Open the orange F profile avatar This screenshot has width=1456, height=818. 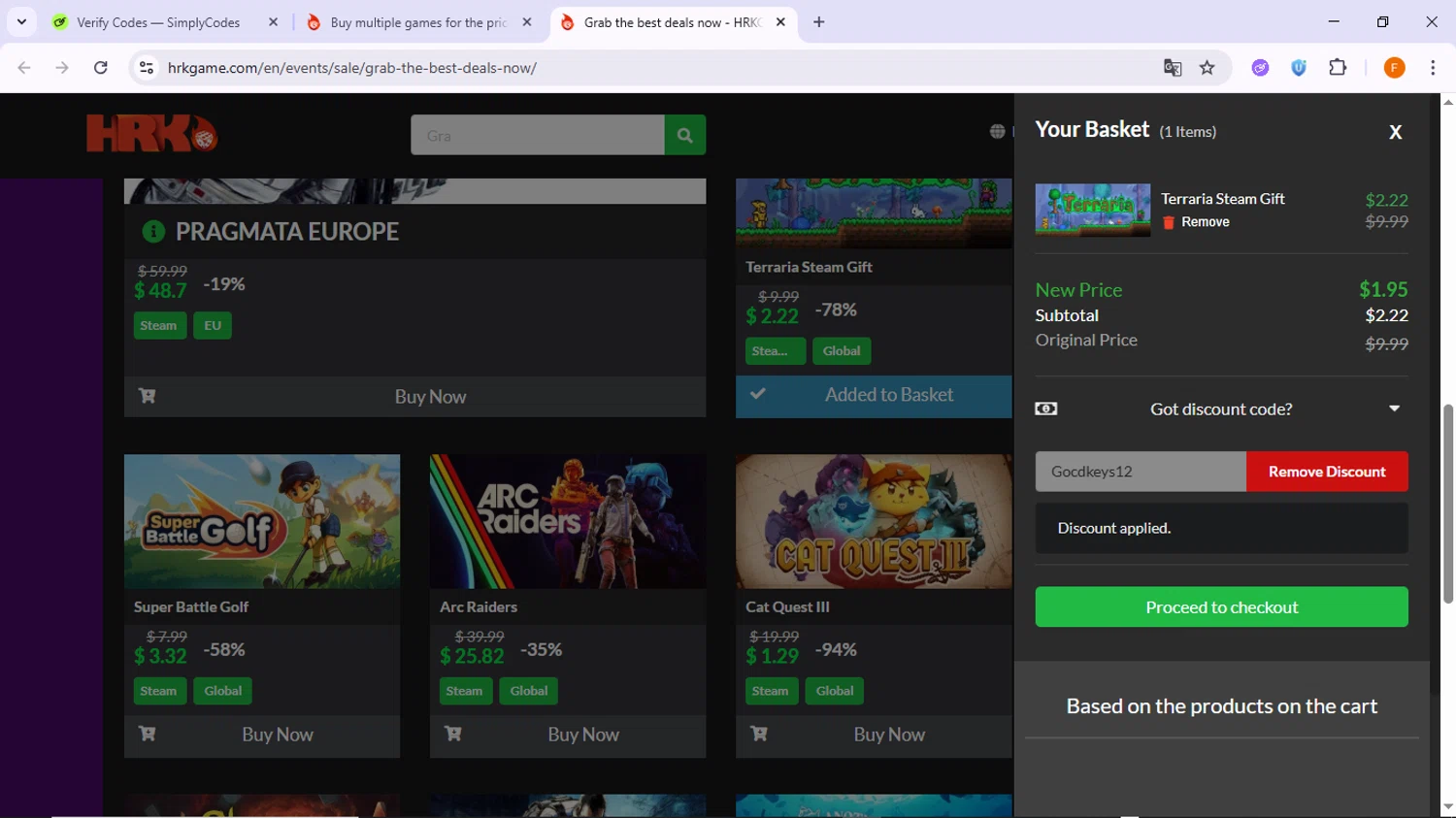[1394, 68]
